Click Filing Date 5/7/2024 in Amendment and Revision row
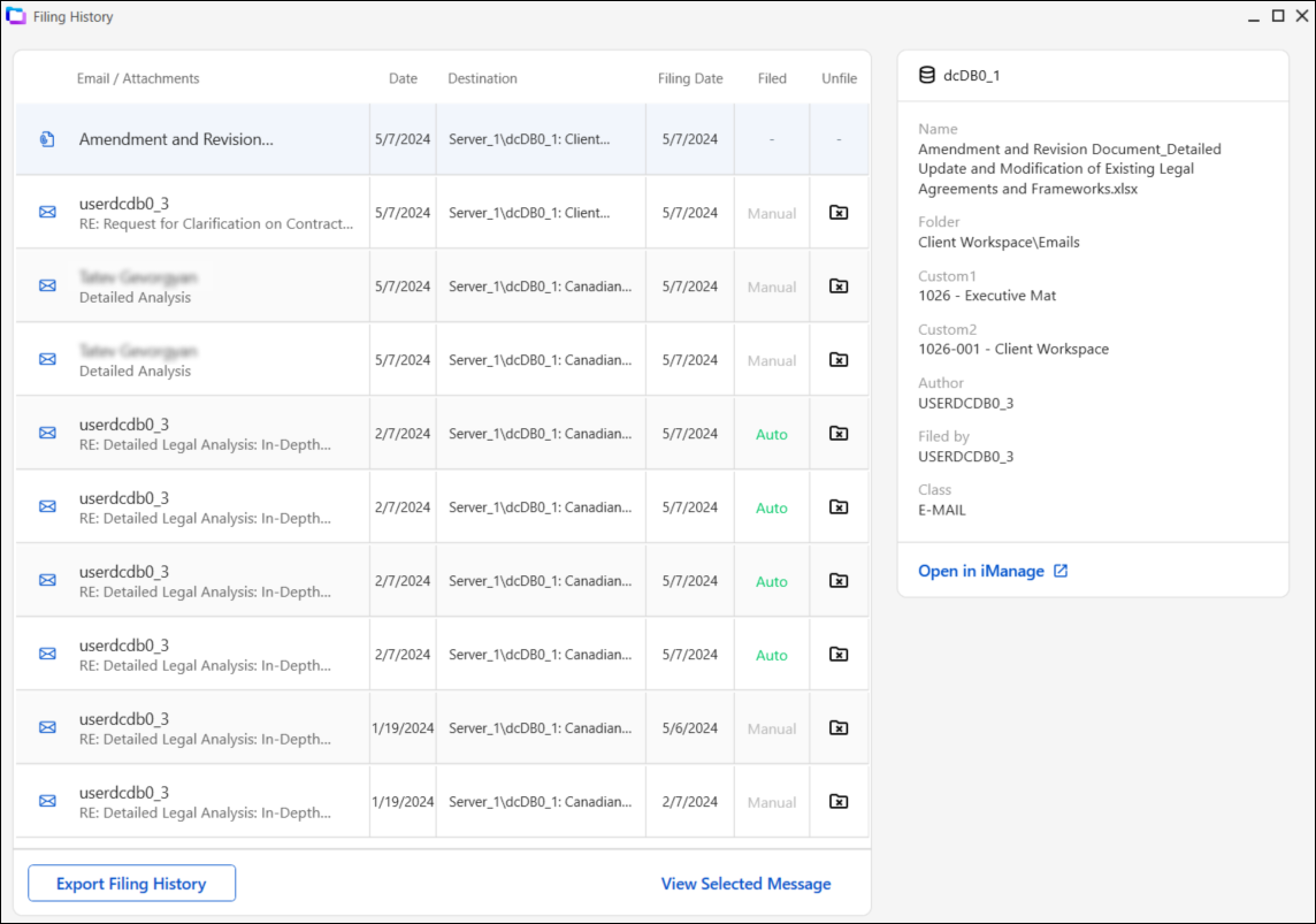 click(x=690, y=139)
